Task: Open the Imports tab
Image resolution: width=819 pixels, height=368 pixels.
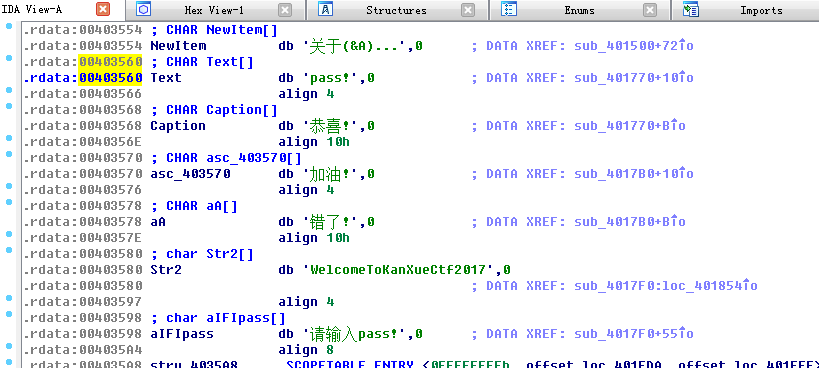Action: (761, 10)
